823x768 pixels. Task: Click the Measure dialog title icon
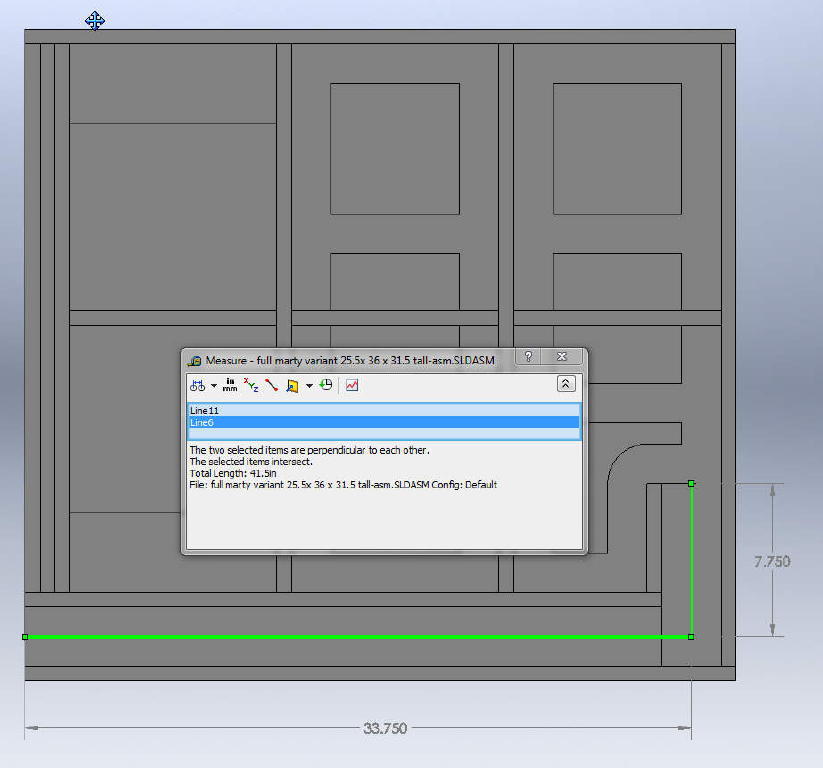point(195,361)
